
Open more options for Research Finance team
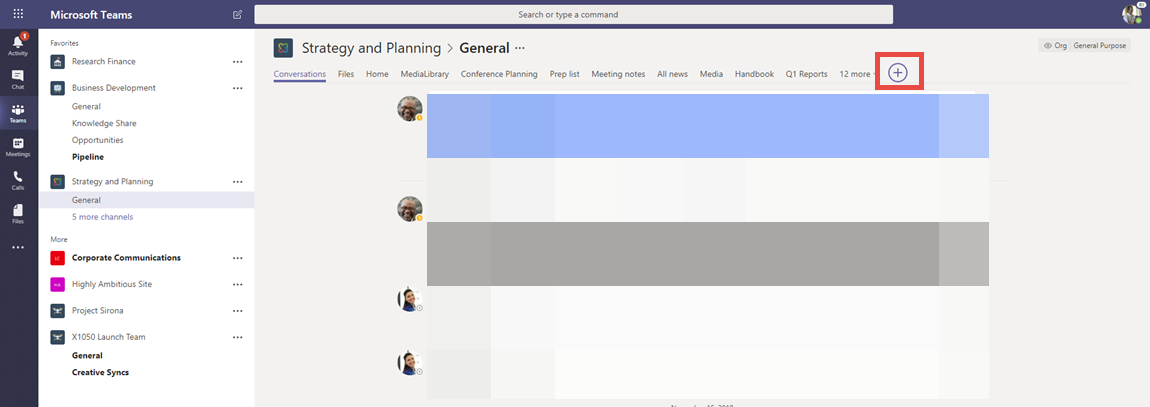[x=237, y=62]
